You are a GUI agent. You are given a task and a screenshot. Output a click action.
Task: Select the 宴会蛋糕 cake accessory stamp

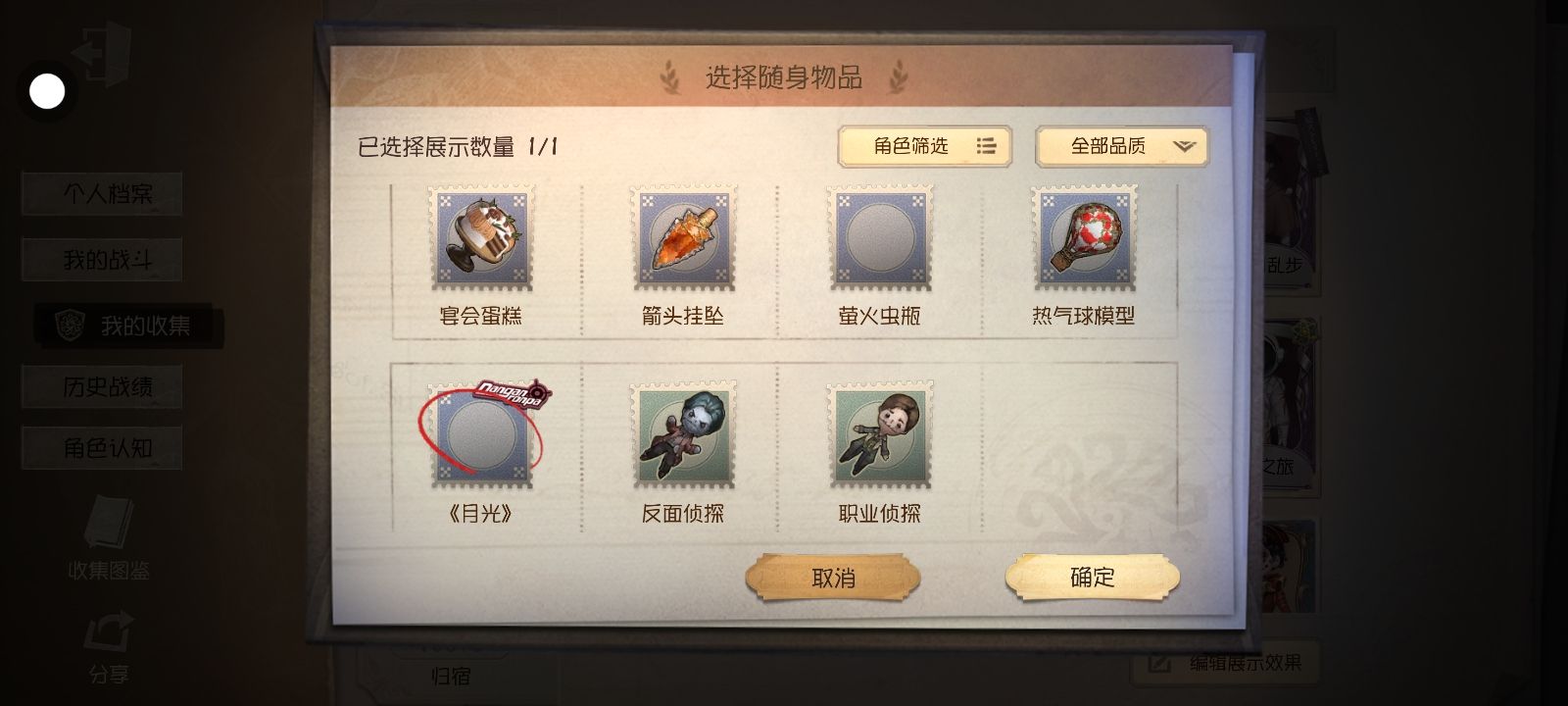[x=481, y=238]
